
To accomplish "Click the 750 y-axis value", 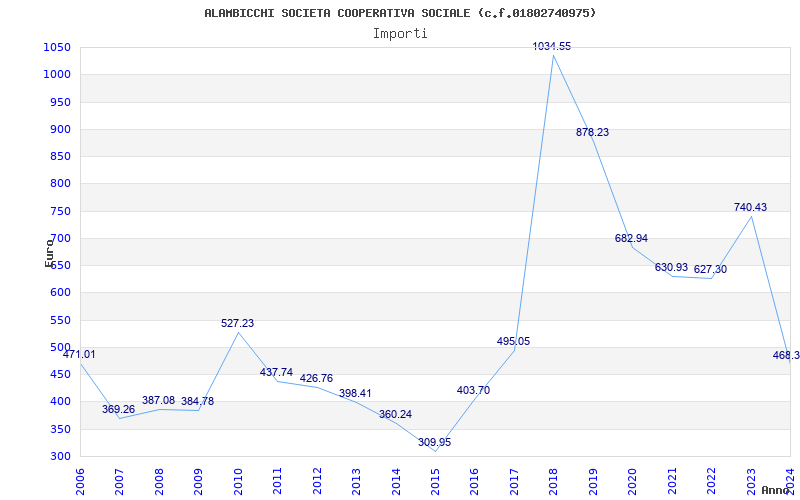I will pyautogui.click(x=60, y=211).
